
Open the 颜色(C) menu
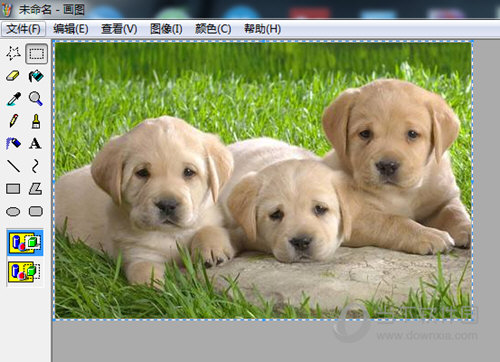pos(213,29)
